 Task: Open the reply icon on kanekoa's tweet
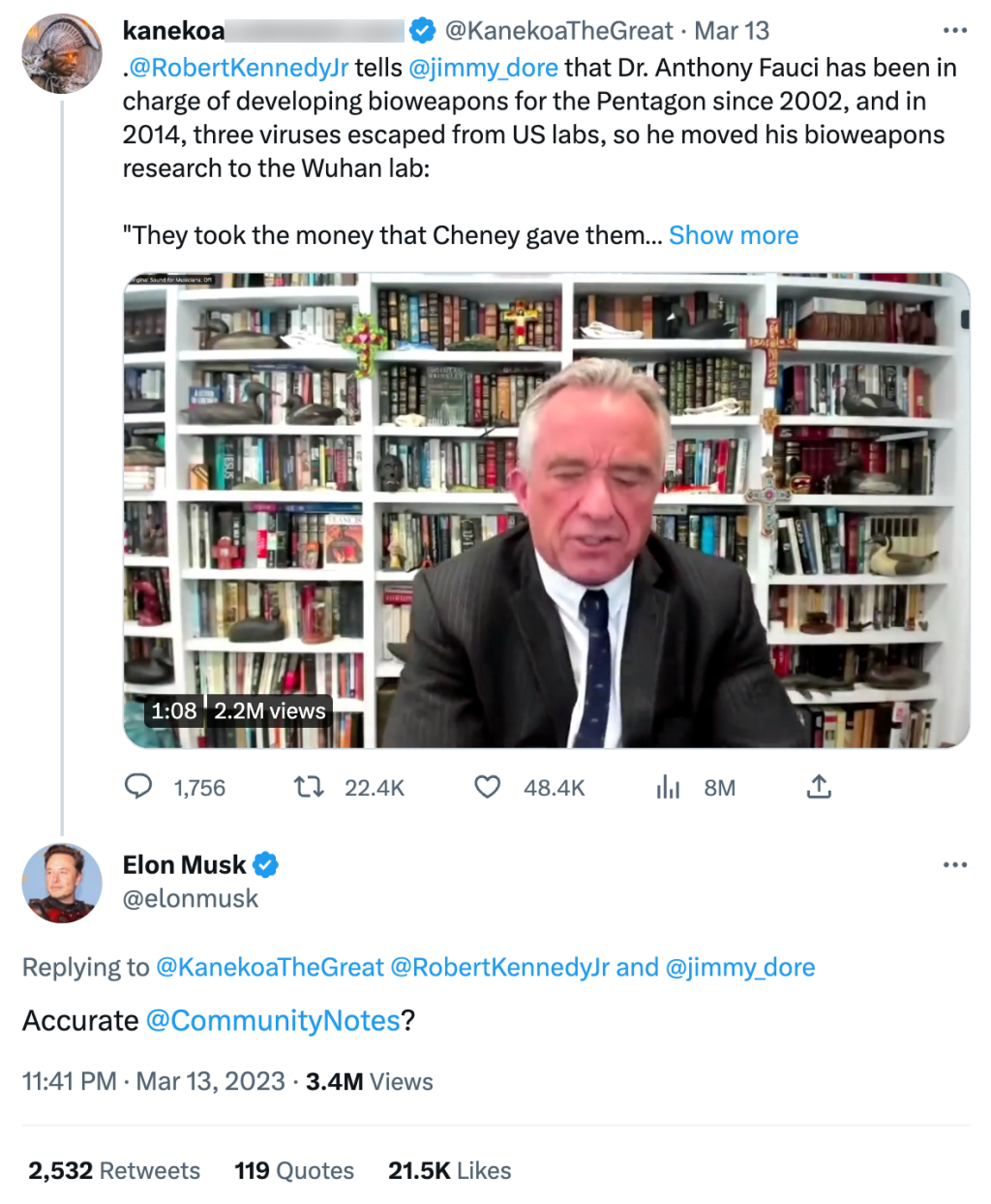(139, 787)
